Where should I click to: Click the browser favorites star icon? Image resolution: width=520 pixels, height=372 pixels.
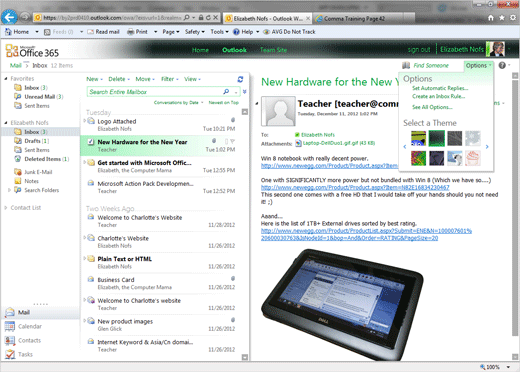point(502,18)
